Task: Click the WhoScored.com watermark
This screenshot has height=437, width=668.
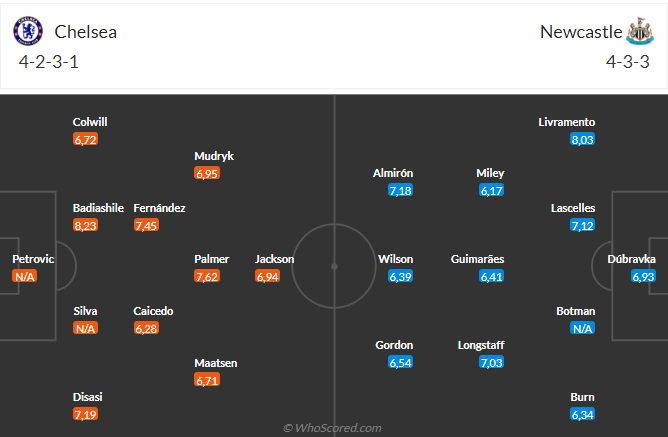Action: coord(332,428)
